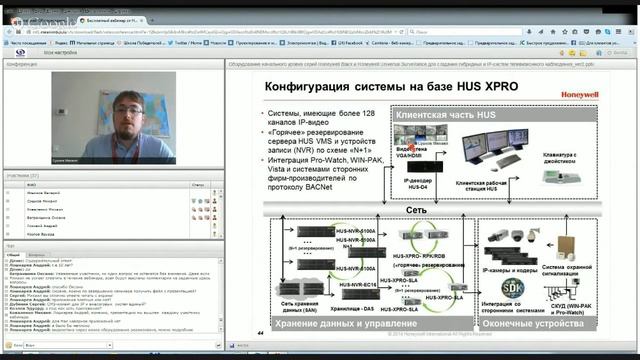
Task: Open the smiley picker in the chat bar
Action: pyautogui.click(x=9, y=345)
